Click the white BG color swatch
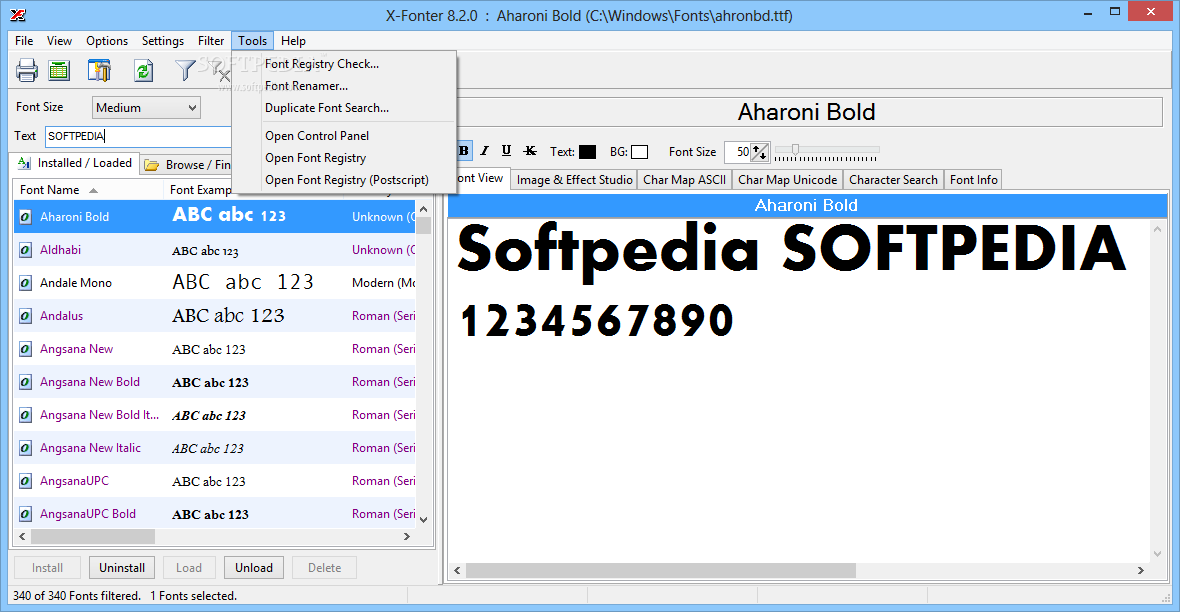The image size is (1180, 612). pos(639,152)
